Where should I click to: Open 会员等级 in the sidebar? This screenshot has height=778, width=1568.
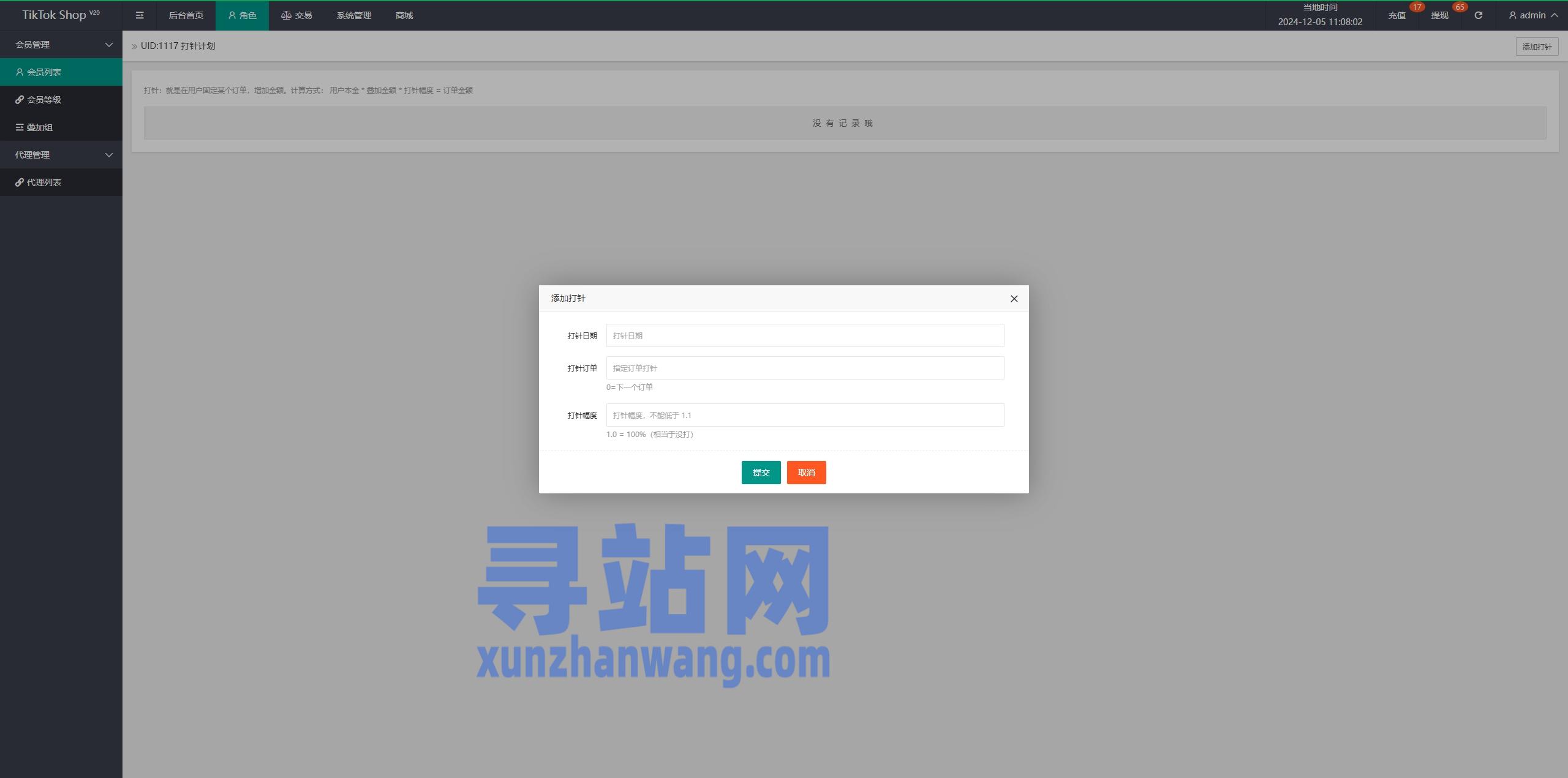[44, 100]
